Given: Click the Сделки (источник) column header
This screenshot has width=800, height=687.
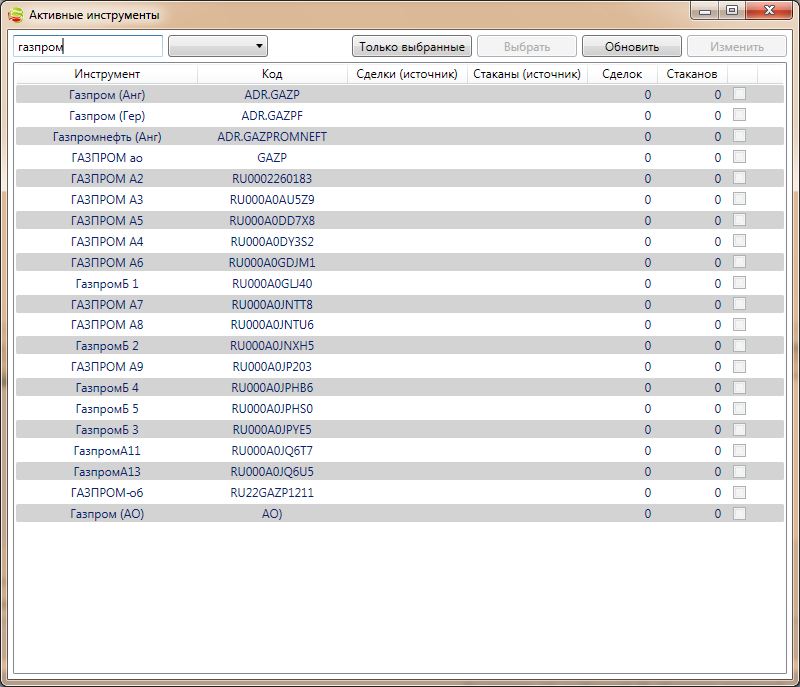Looking at the screenshot, I should (x=407, y=74).
